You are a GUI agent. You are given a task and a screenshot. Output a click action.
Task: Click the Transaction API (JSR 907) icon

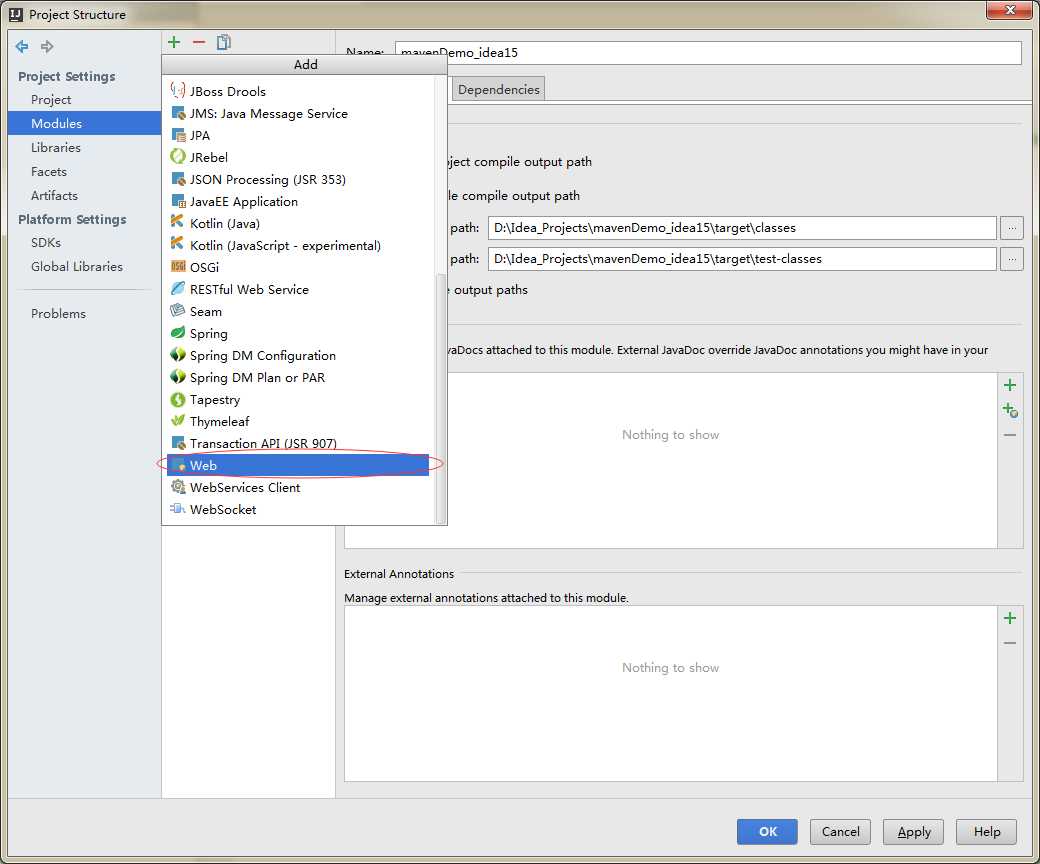click(178, 442)
